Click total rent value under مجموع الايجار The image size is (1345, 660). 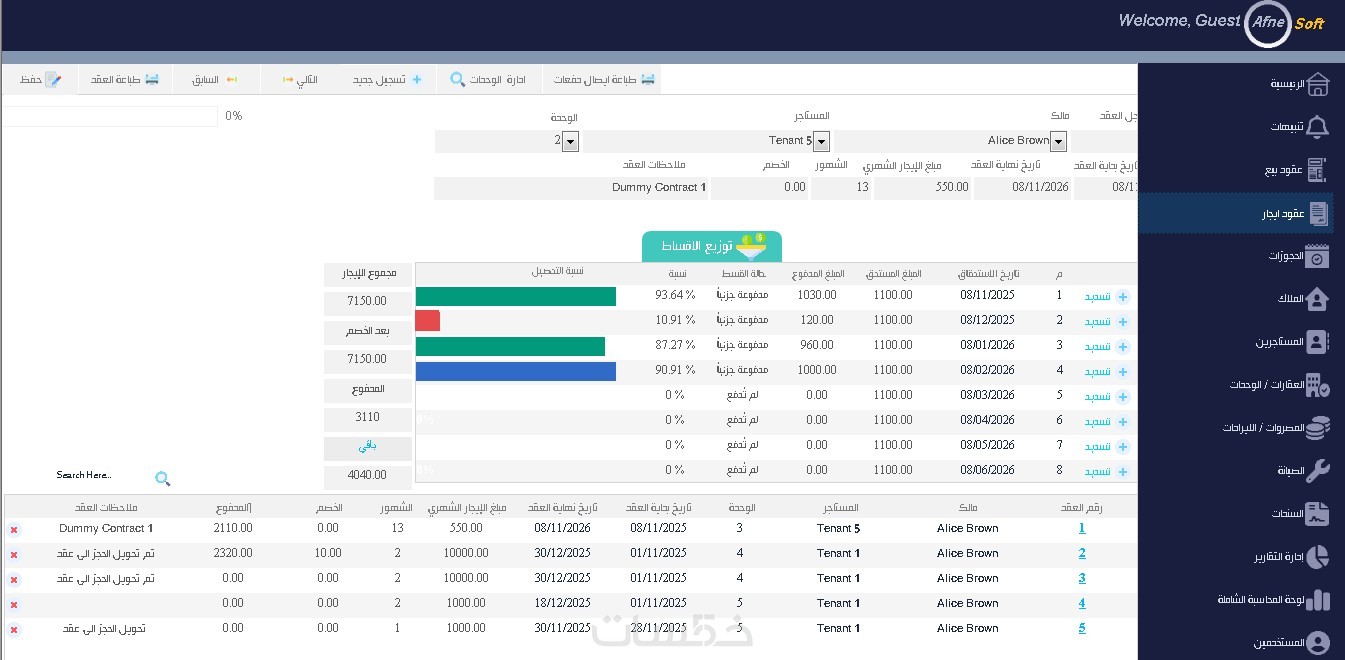[x=368, y=302]
